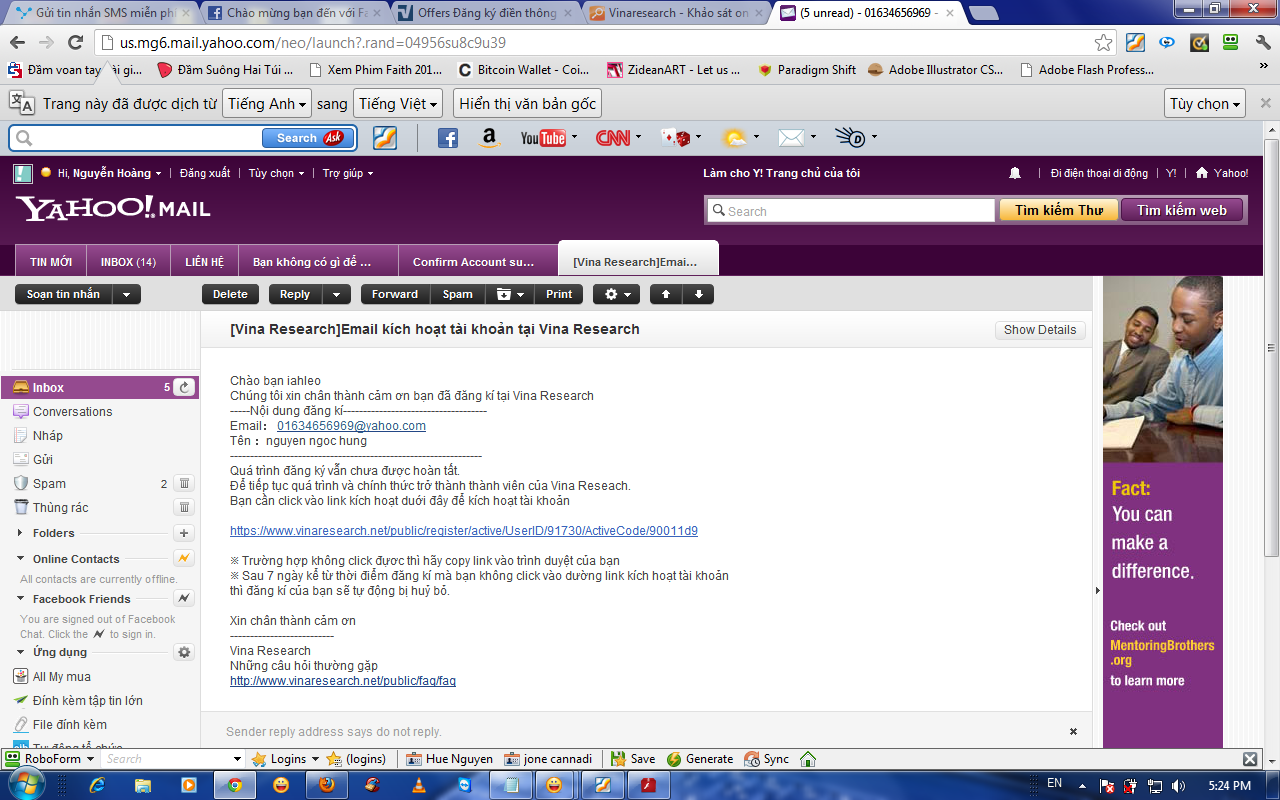This screenshot has height=800, width=1280.
Task: Open the gear actions dropdown in mail toolbar
Action: point(616,294)
